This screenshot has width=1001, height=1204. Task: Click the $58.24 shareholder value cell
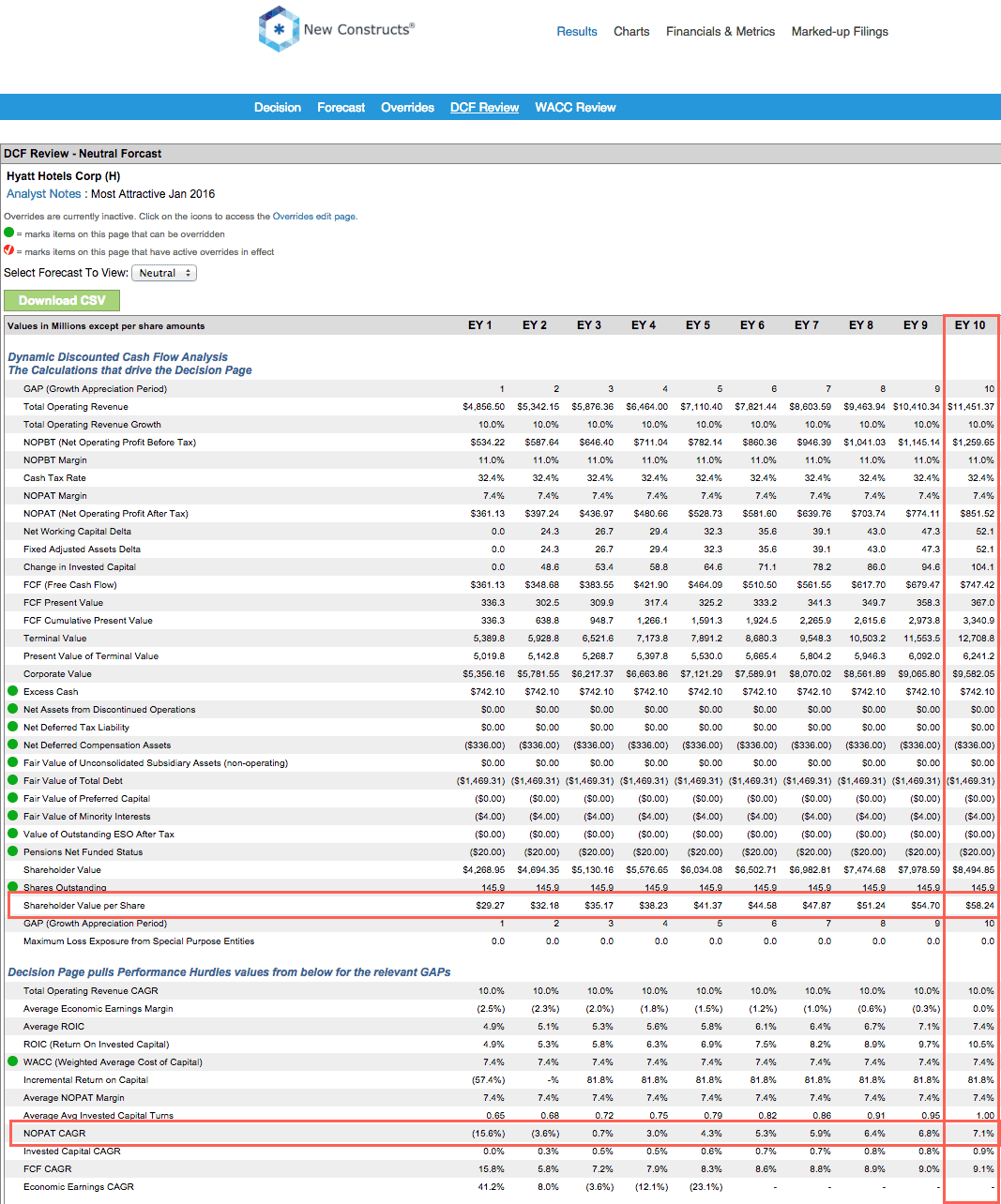[x=978, y=905]
